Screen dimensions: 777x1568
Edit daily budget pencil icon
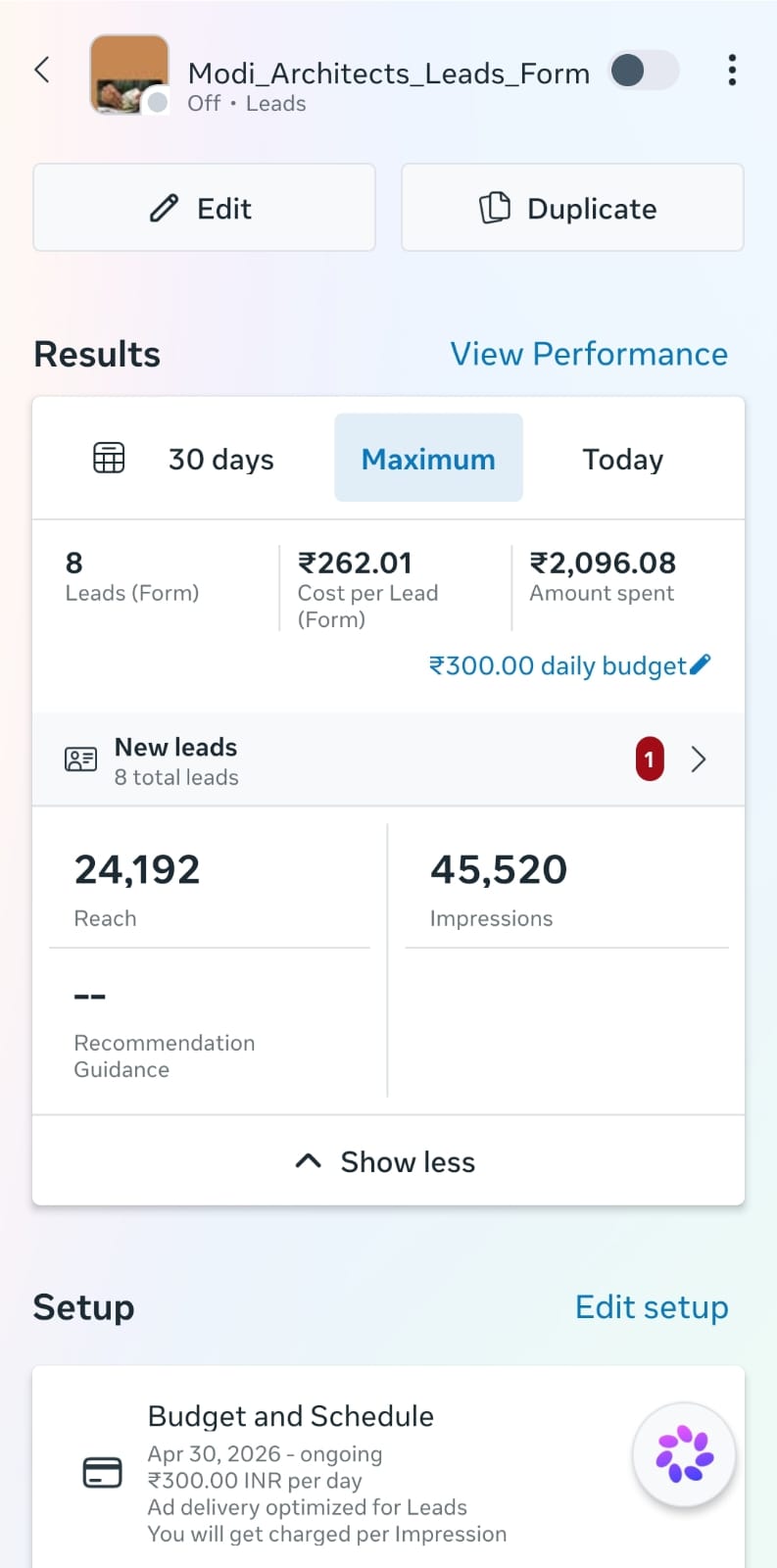pyautogui.click(x=700, y=665)
